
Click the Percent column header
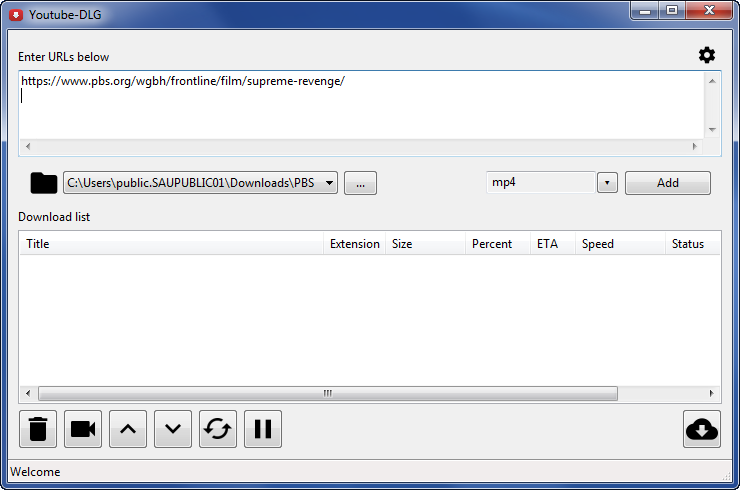(498, 244)
